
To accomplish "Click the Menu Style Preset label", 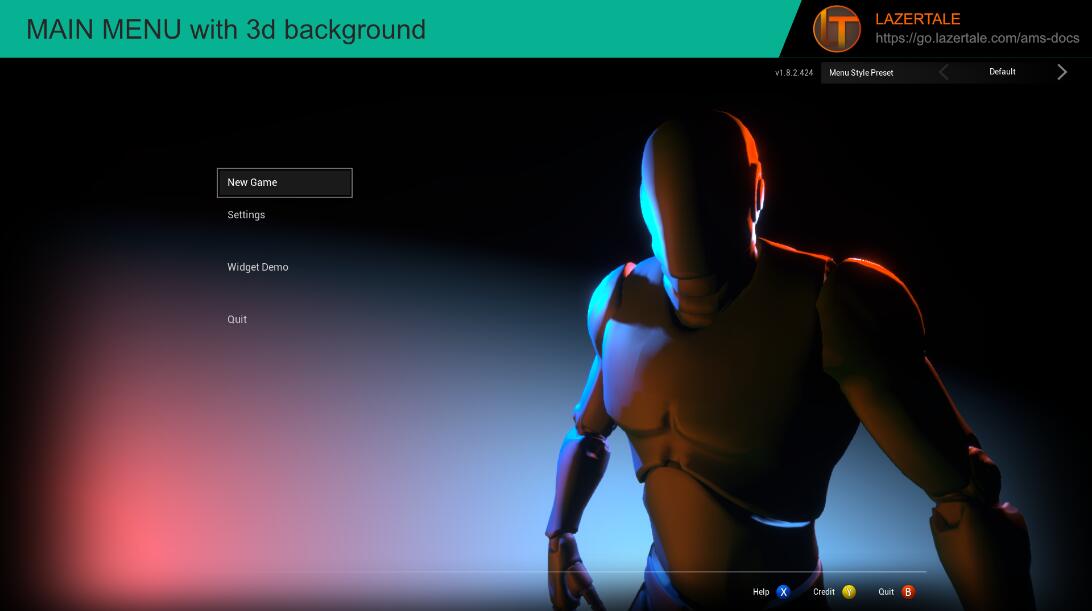I will coord(861,73).
